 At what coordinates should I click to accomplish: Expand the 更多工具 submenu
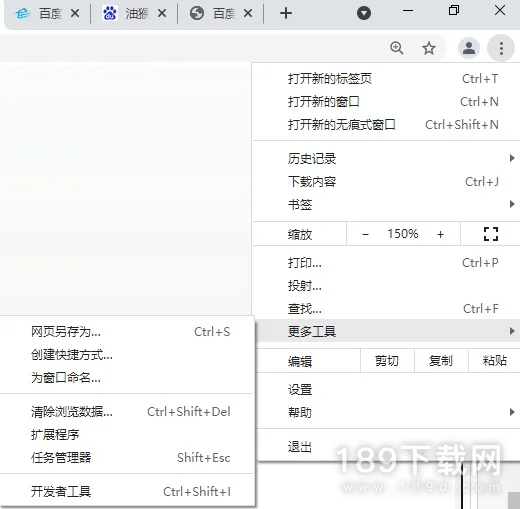tap(387, 331)
